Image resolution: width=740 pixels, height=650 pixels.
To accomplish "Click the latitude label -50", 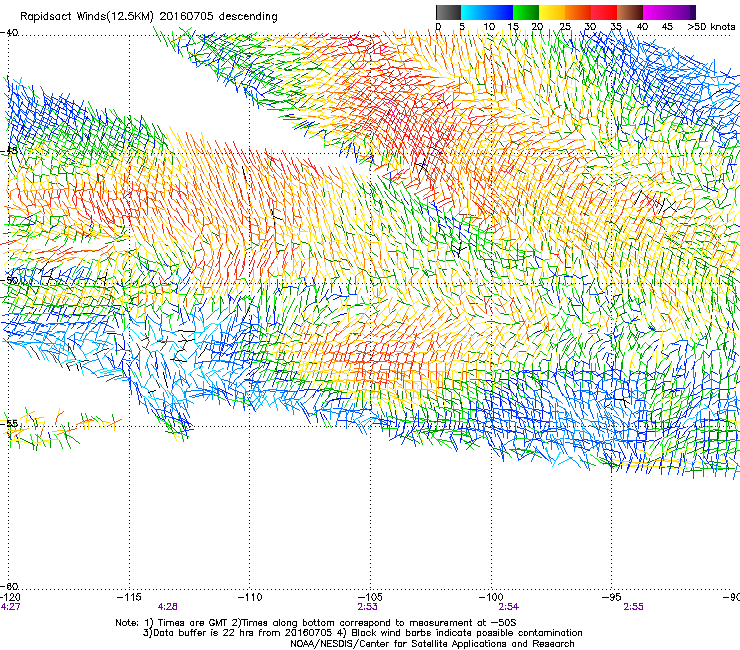I will pyautogui.click(x=9, y=280).
